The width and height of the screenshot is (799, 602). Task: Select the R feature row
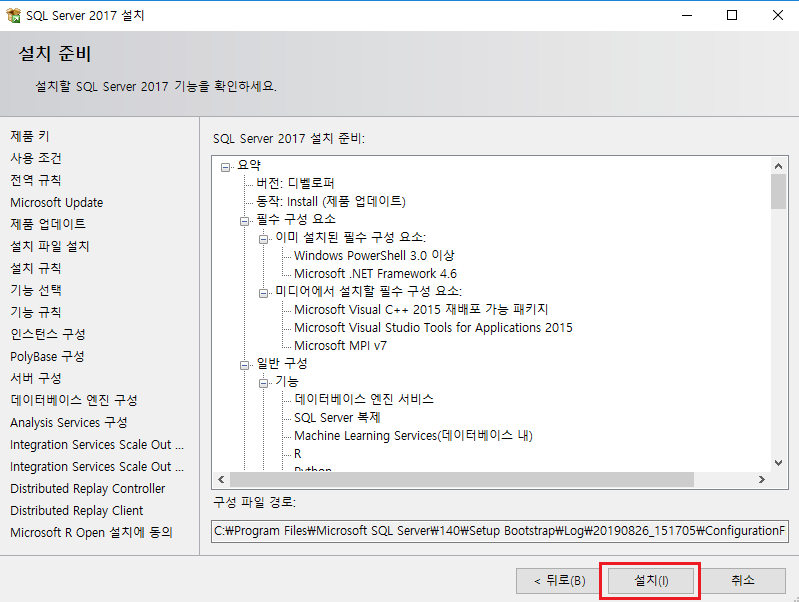pos(298,454)
